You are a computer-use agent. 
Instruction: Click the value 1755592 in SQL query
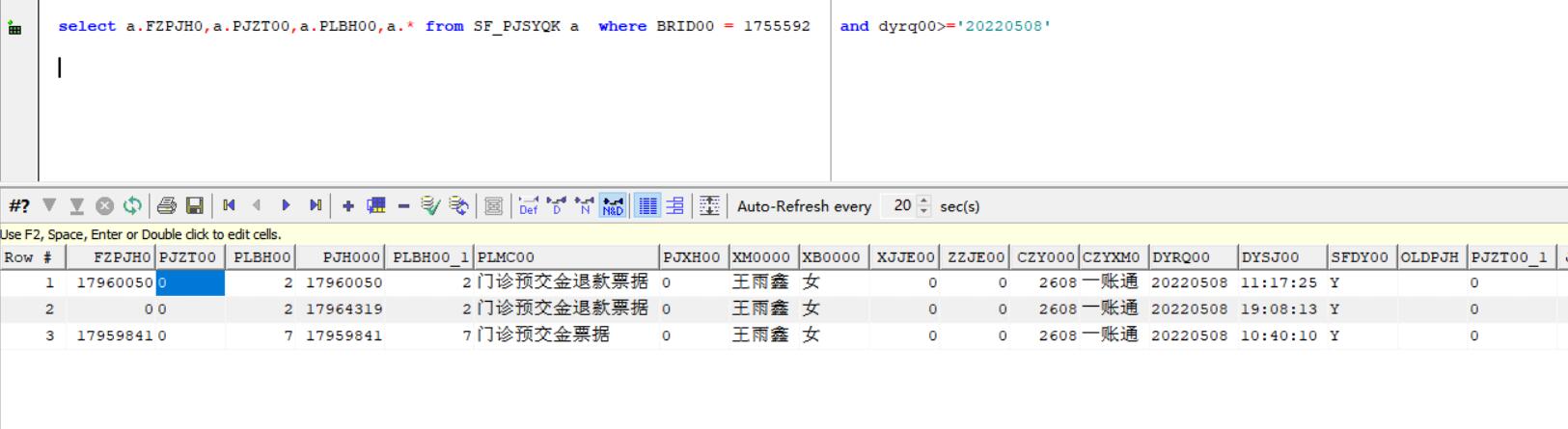(x=777, y=26)
